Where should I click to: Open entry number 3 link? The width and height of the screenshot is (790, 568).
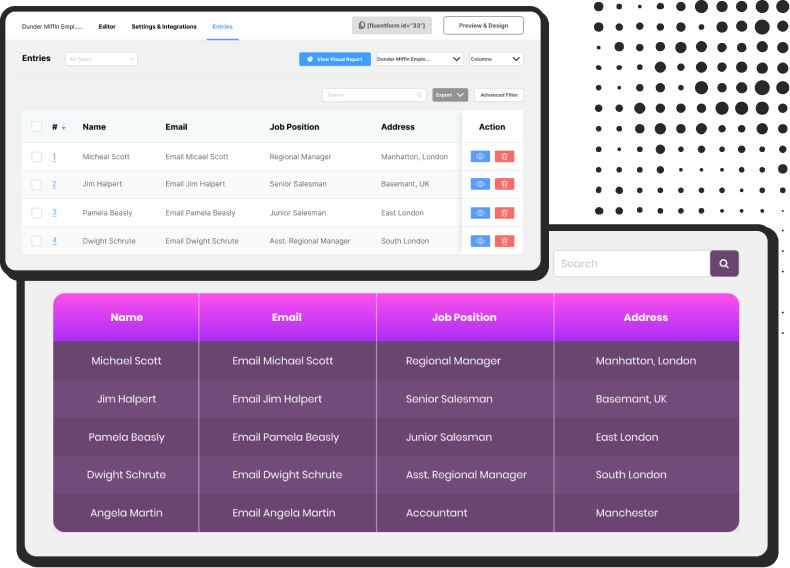(54, 213)
